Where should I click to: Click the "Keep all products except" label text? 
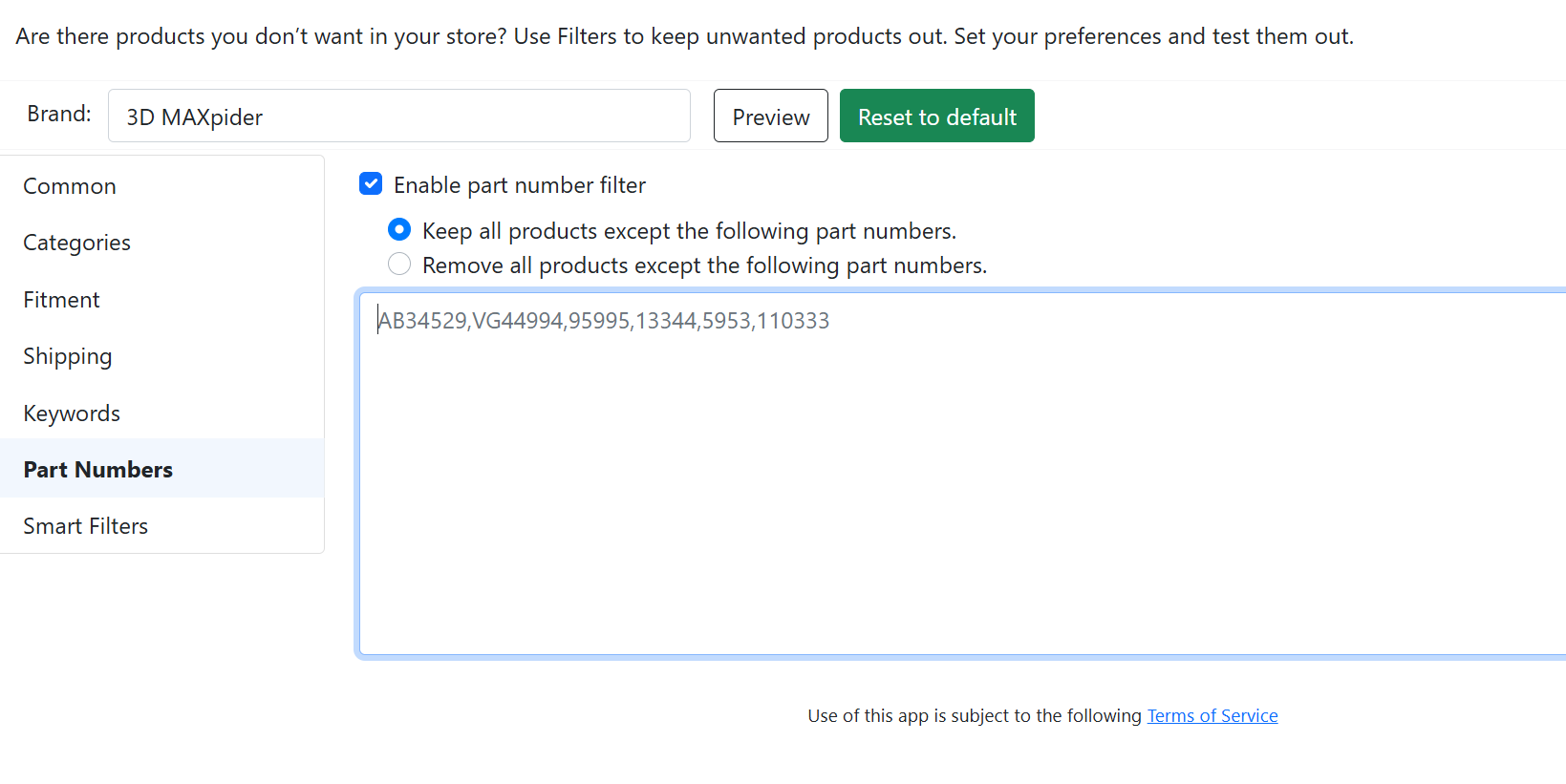pyautogui.click(x=688, y=231)
